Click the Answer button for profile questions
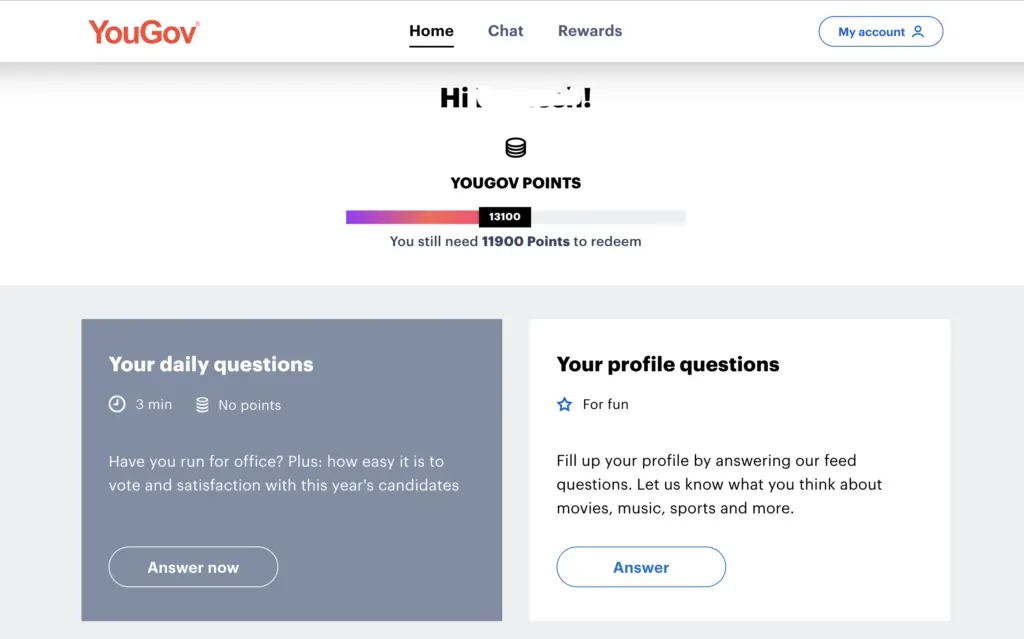This screenshot has width=1024, height=639. tap(641, 566)
